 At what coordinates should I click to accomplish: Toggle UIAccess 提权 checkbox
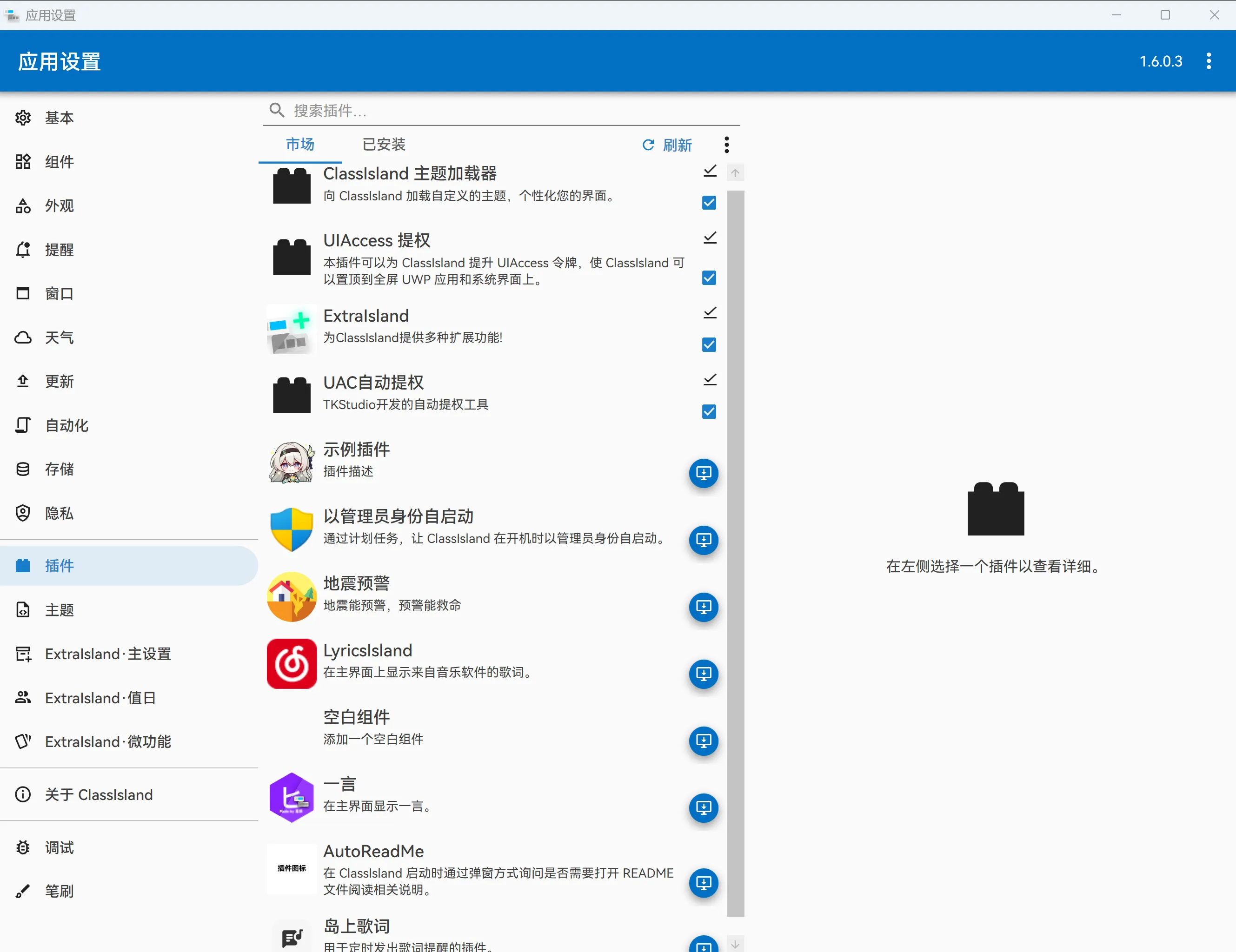(709, 278)
